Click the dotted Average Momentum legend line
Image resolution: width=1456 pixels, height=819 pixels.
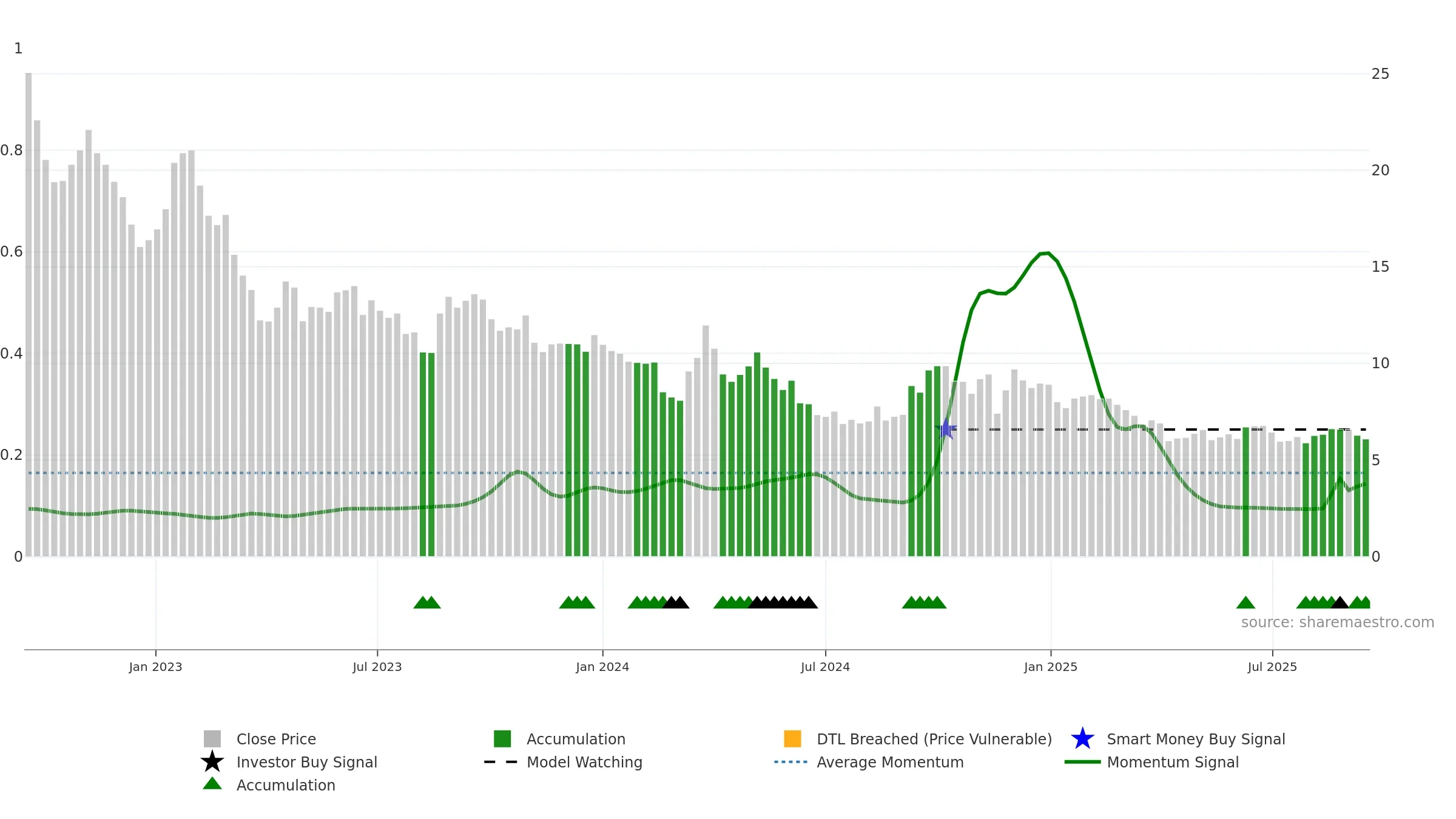791,762
